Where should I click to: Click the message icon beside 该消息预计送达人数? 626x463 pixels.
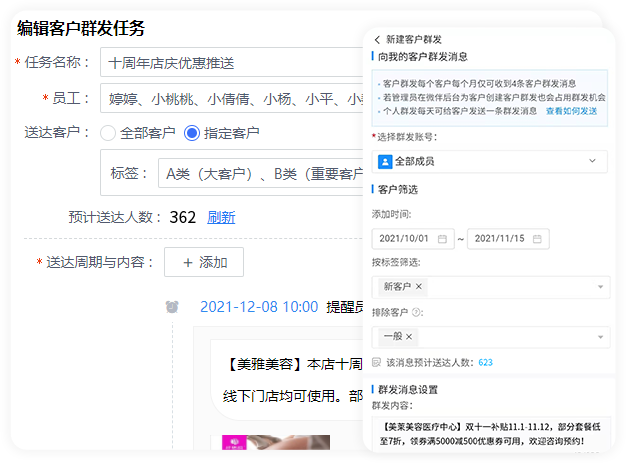376,362
